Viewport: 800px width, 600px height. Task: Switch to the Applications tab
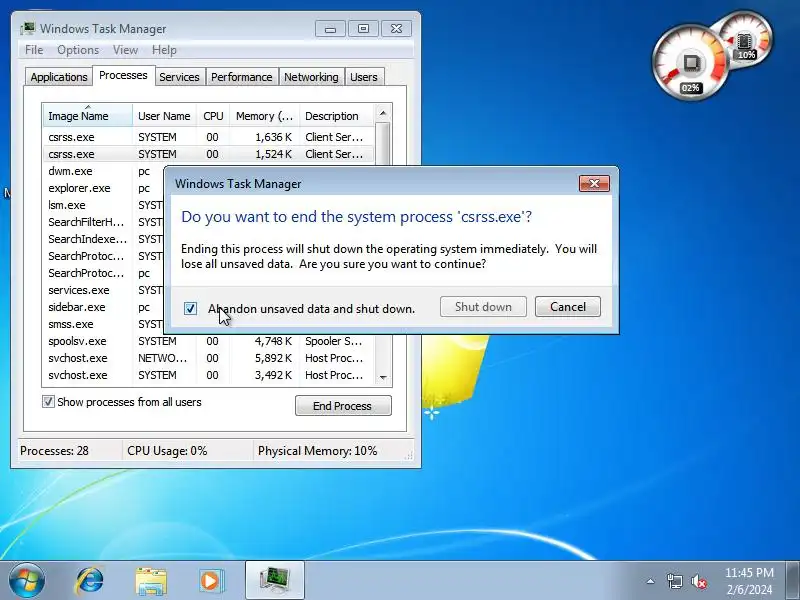59,77
